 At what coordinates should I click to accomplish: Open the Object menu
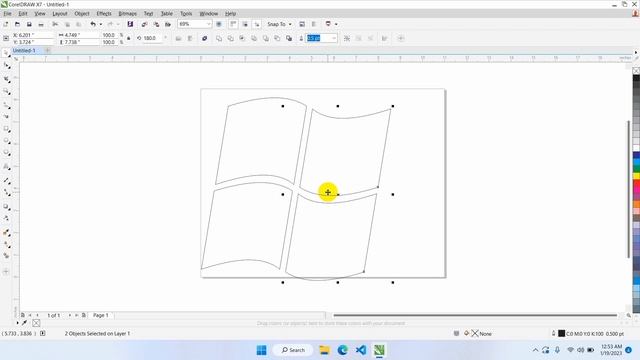coord(82,13)
